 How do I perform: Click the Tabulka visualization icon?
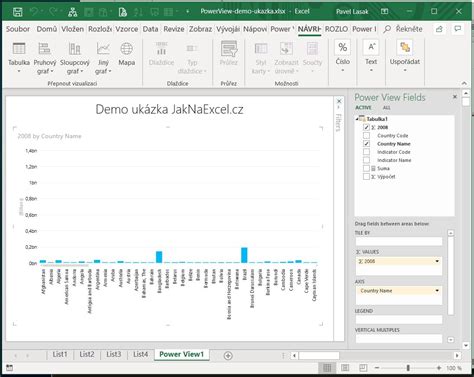(x=19, y=49)
